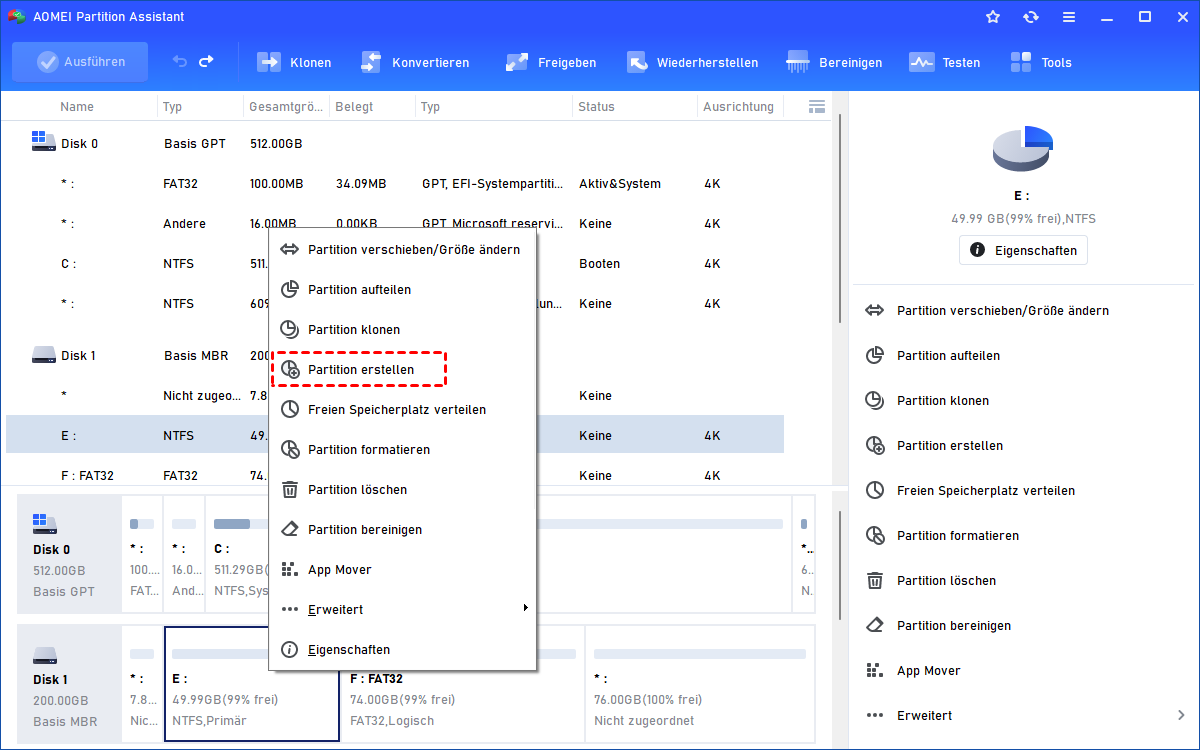
Task: Select the E: NTFS partition row
Action: point(395,436)
